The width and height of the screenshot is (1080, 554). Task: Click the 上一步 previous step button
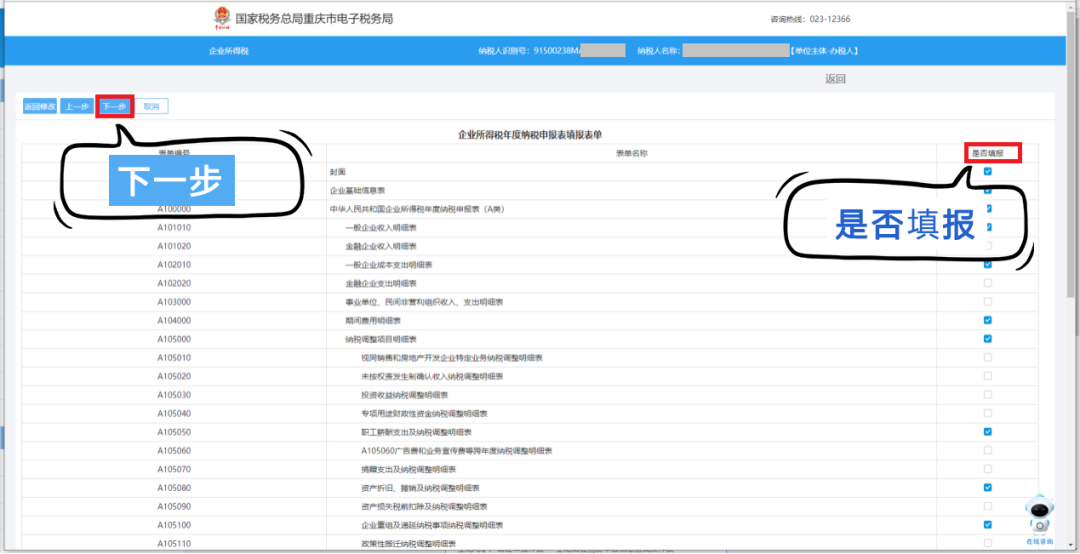pyautogui.click(x=76, y=107)
